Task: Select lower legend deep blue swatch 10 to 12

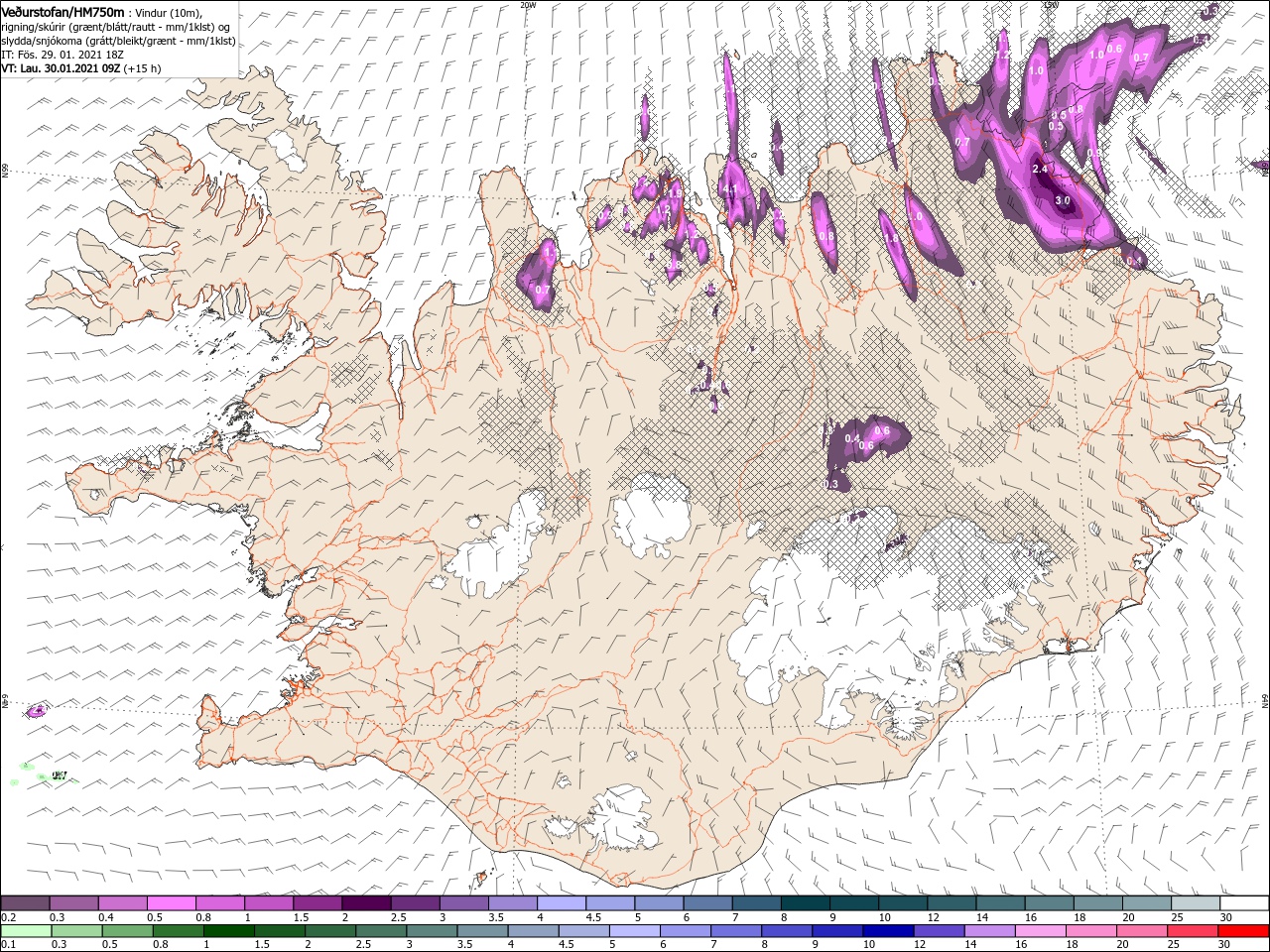Action: point(889,930)
